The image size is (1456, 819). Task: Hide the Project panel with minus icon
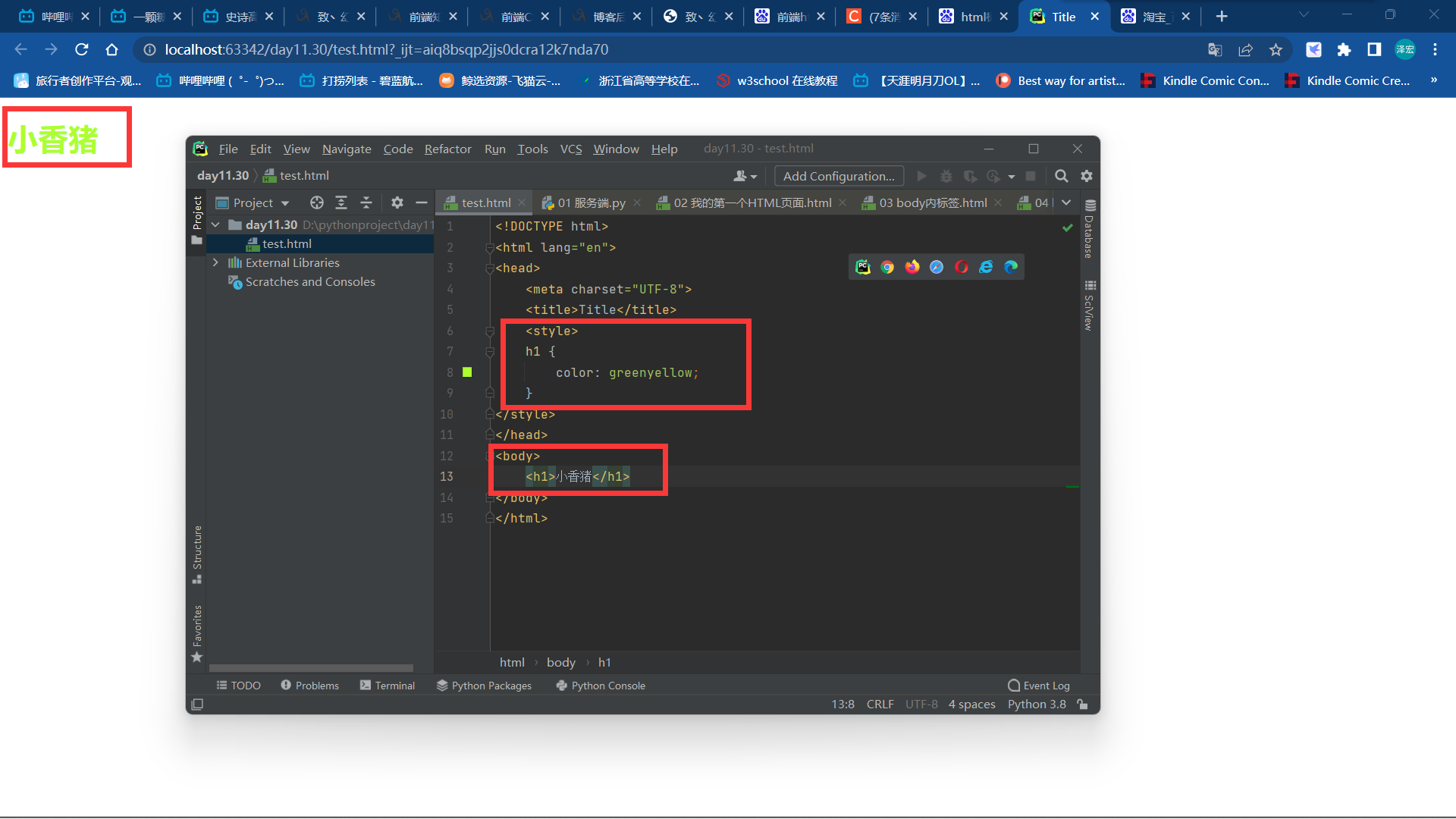[x=422, y=202]
